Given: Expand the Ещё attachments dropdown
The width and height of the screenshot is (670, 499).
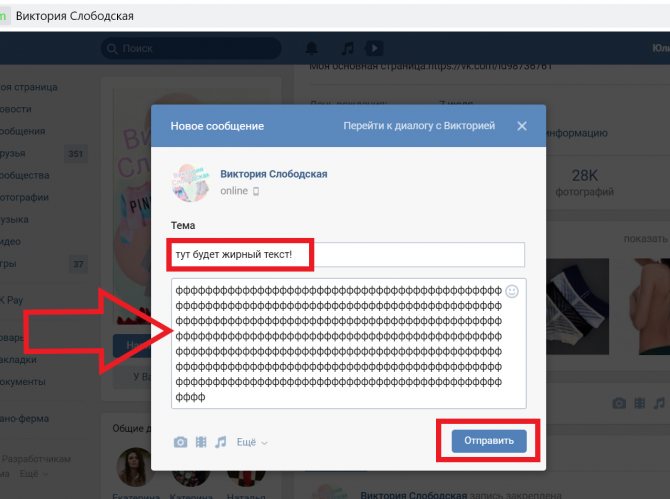Looking at the screenshot, I should (252, 442).
